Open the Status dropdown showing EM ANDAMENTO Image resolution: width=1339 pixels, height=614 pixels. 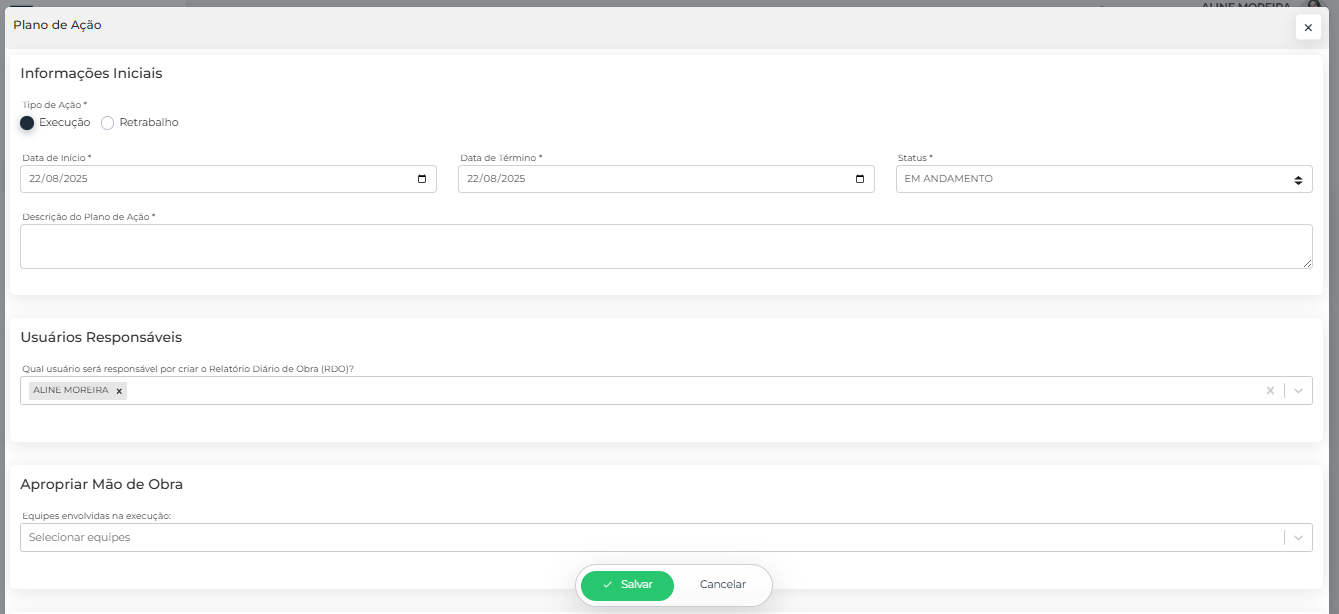pos(1103,179)
